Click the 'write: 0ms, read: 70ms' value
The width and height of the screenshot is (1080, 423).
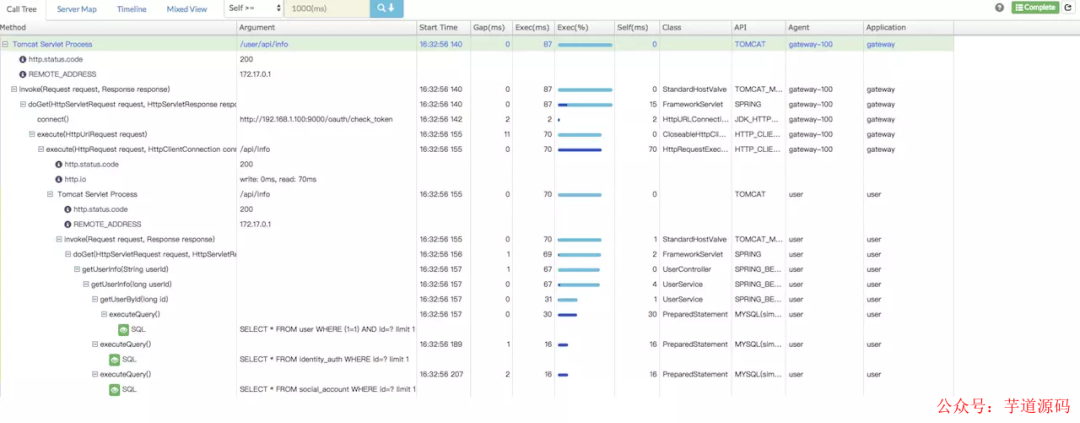click(x=278, y=179)
